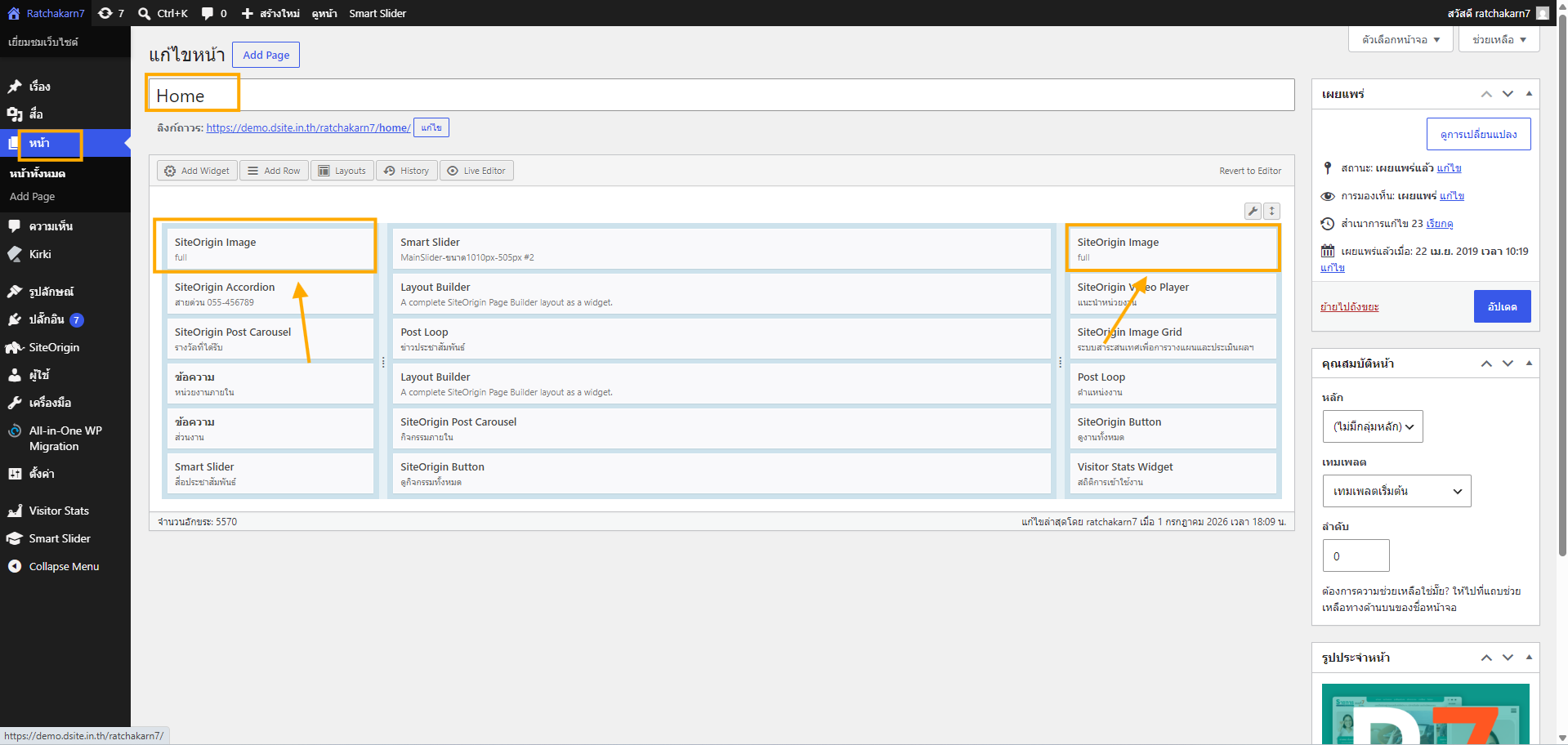1568x745 pixels.
Task: Open the Media library icon in sidebar
Action: (15, 114)
